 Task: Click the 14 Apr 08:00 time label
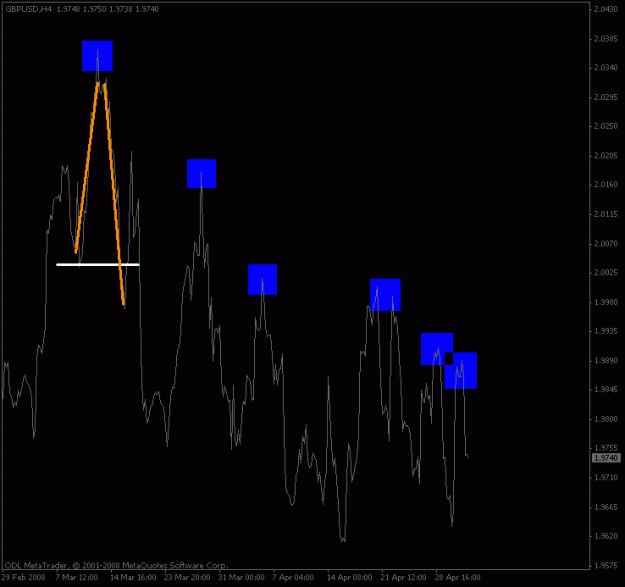point(350,577)
